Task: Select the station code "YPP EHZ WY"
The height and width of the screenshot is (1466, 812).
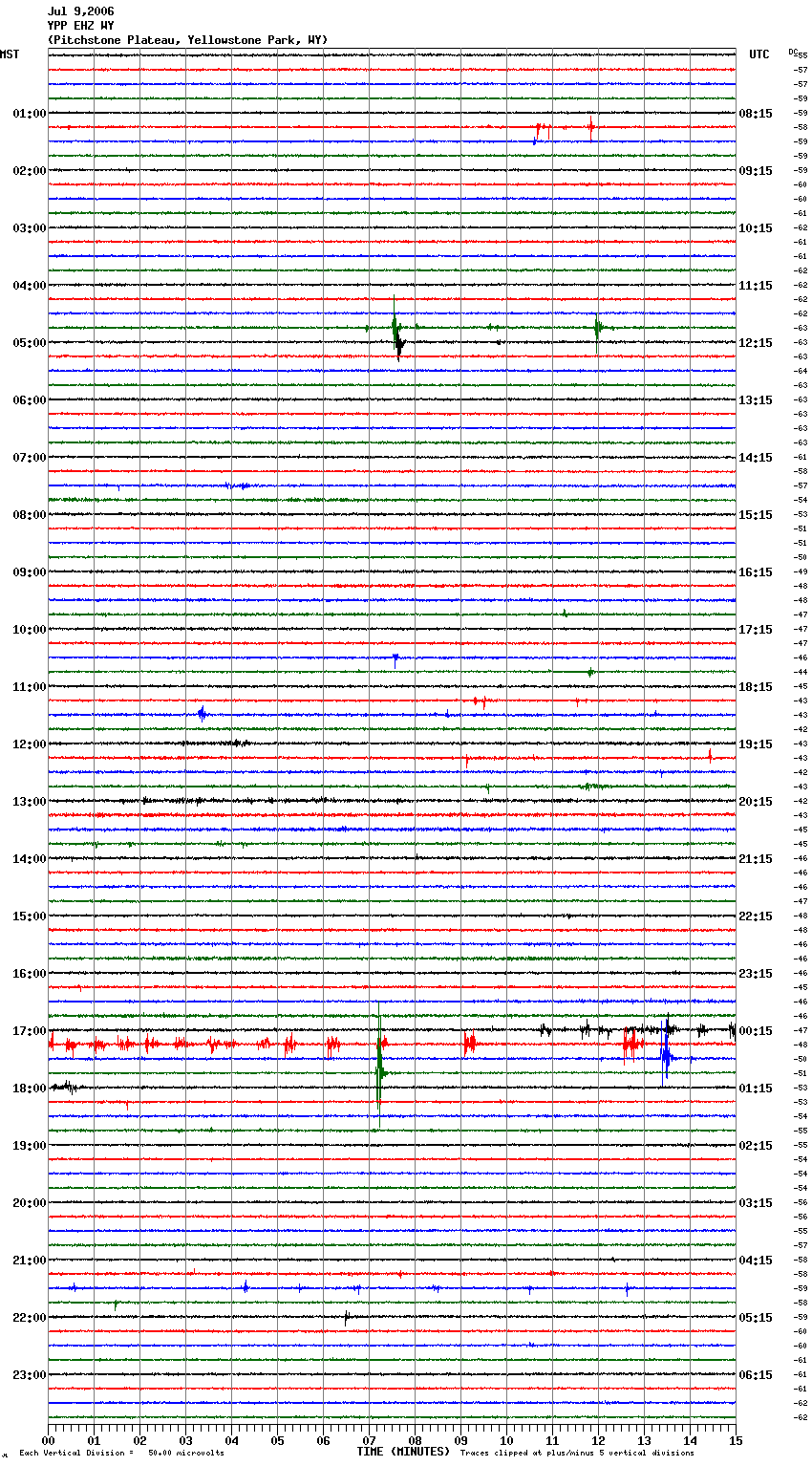Action: point(81,26)
